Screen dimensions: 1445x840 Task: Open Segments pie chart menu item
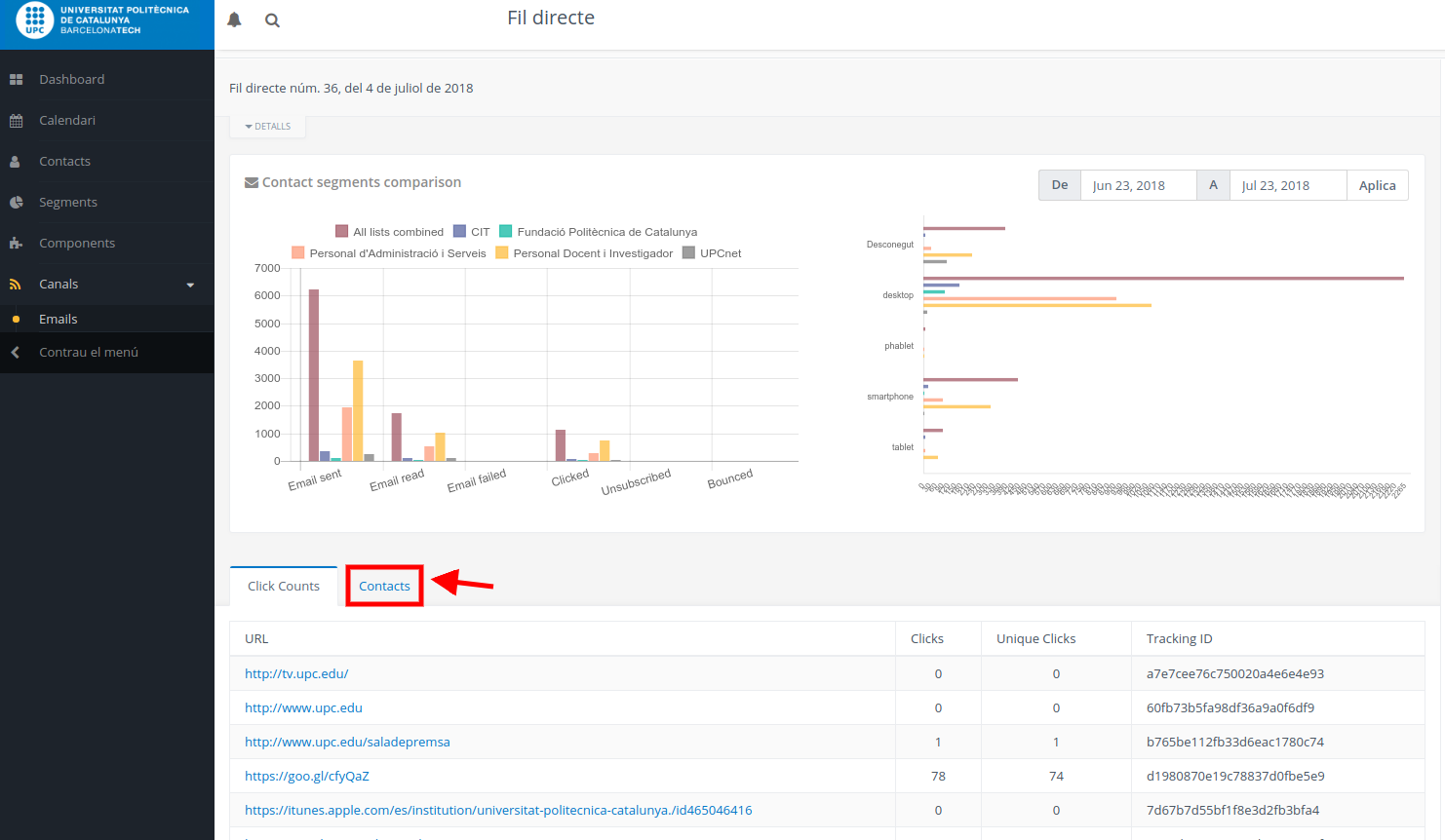coord(67,202)
